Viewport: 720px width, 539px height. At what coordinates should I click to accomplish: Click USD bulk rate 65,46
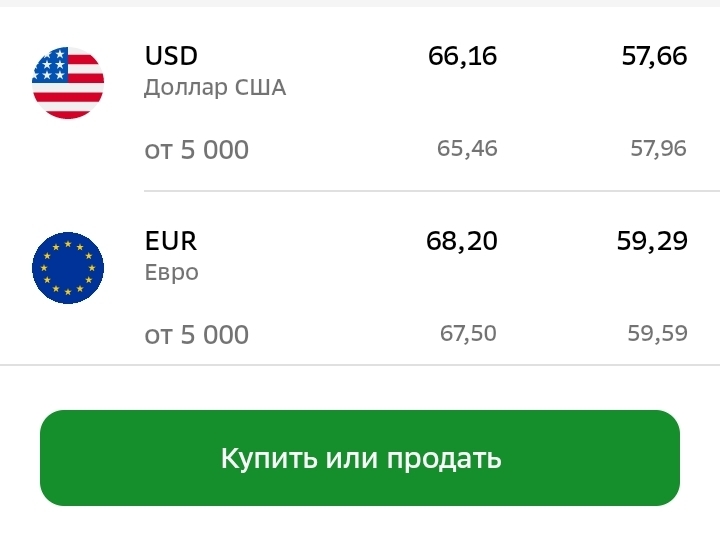pos(467,149)
